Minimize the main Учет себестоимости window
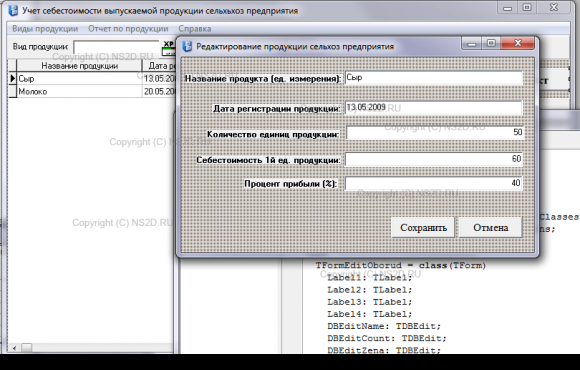 click(508, 7)
